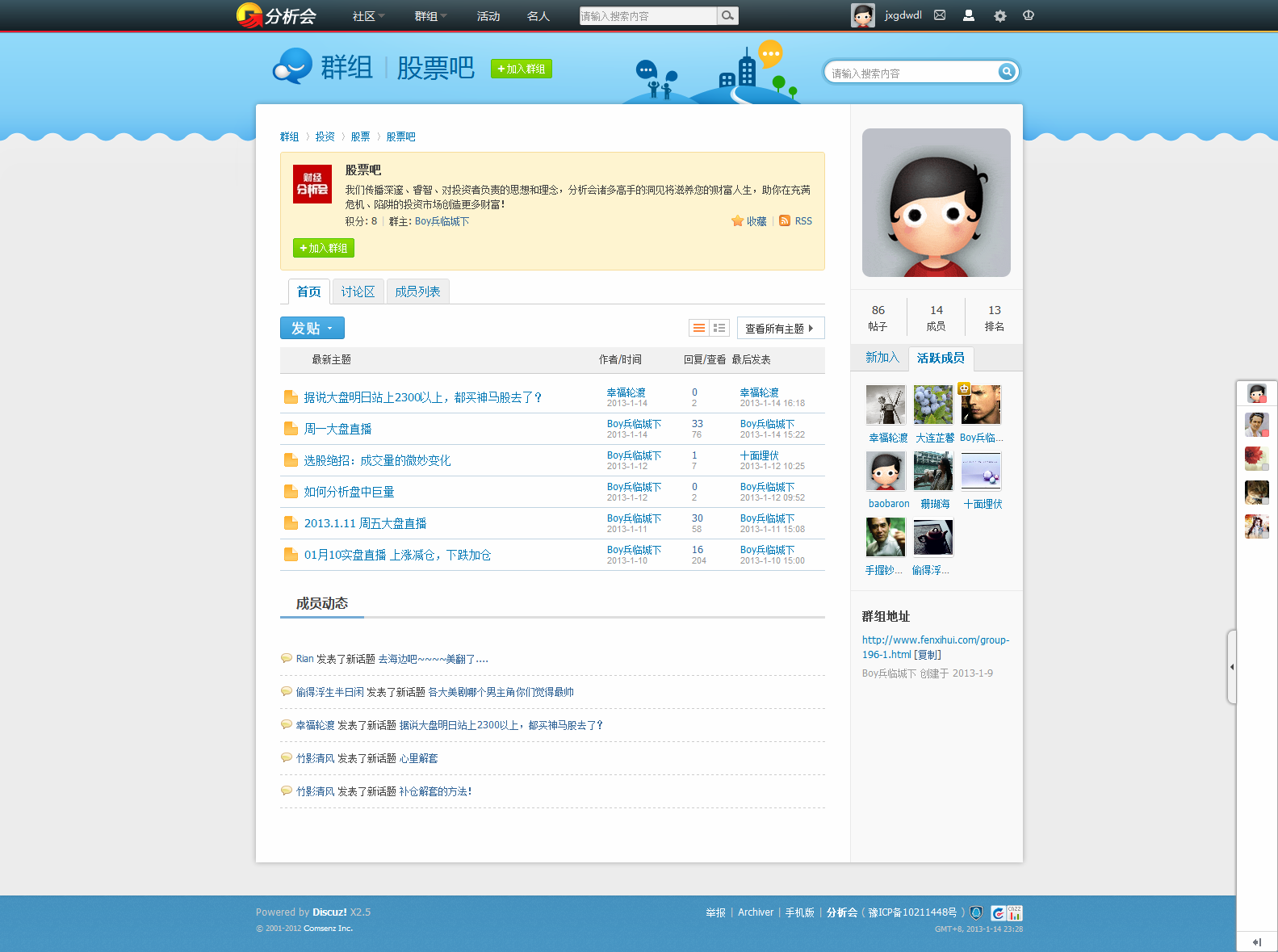
Task: Open 名人 in the top navigation
Action: coord(538,16)
